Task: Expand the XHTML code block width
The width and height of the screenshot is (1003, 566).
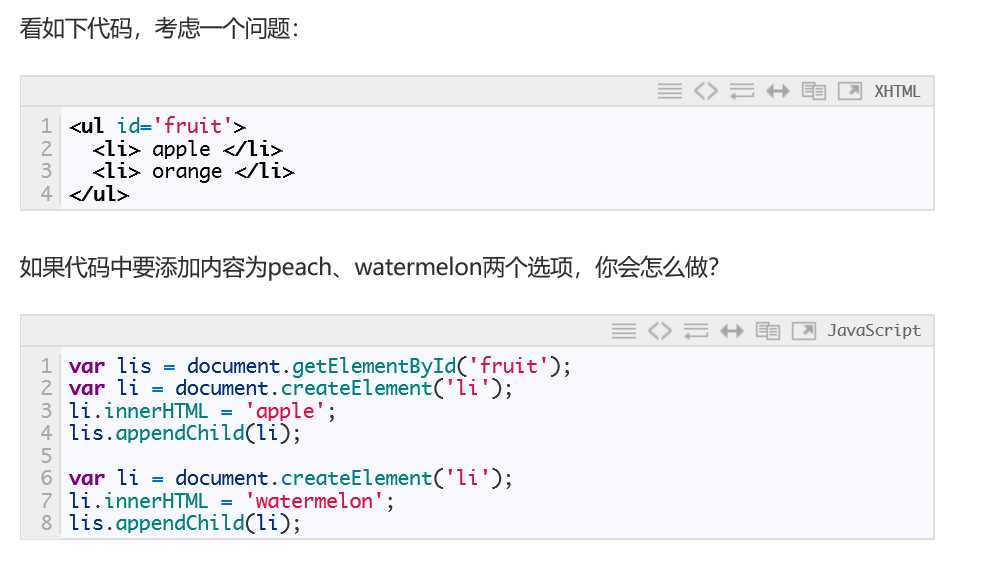Action: tap(778, 91)
